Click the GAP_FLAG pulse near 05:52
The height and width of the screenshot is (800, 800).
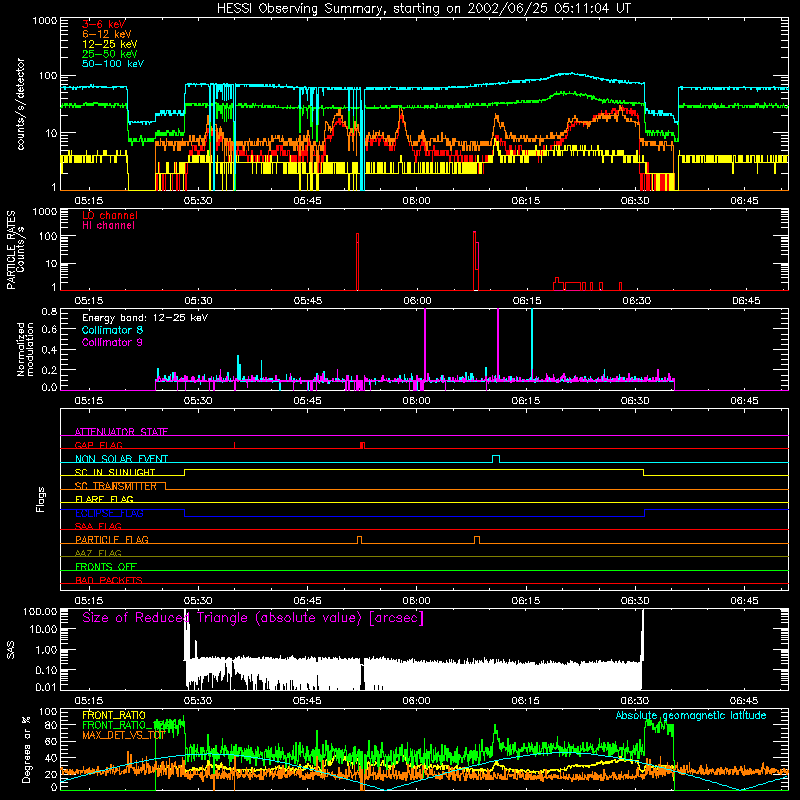click(x=362, y=445)
